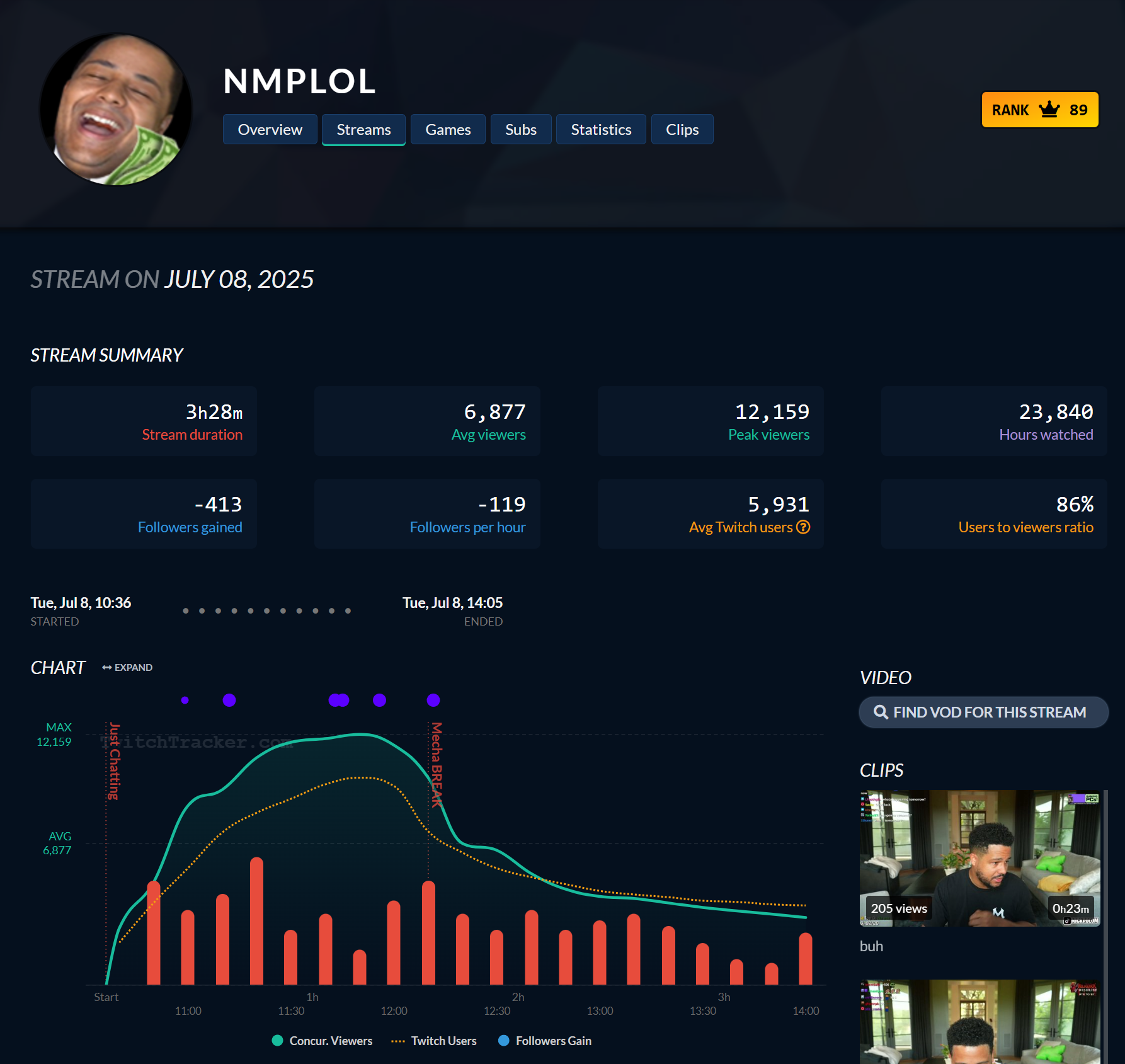Click the 0h23m timestamp on clip
This screenshot has height=1064, width=1125.
click(x=1070, y=908)
